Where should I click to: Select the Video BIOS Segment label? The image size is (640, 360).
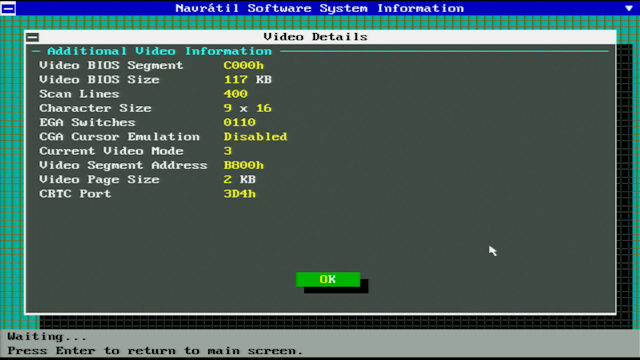[111, 65]
